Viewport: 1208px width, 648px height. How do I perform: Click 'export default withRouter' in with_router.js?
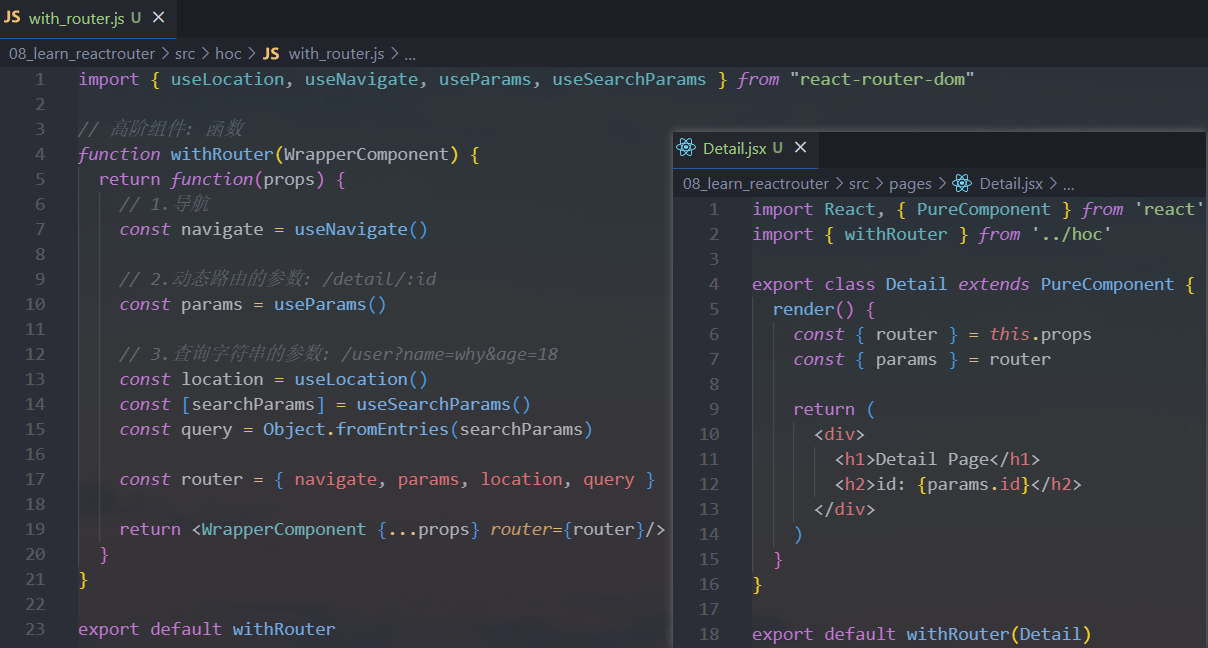pyautogui.click(x=207, y=629)
